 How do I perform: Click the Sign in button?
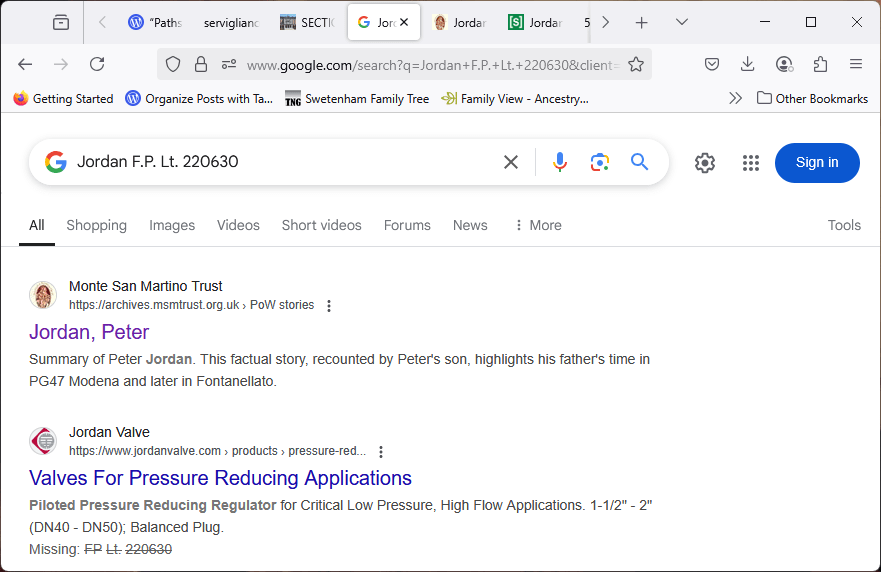coord(817,163)
